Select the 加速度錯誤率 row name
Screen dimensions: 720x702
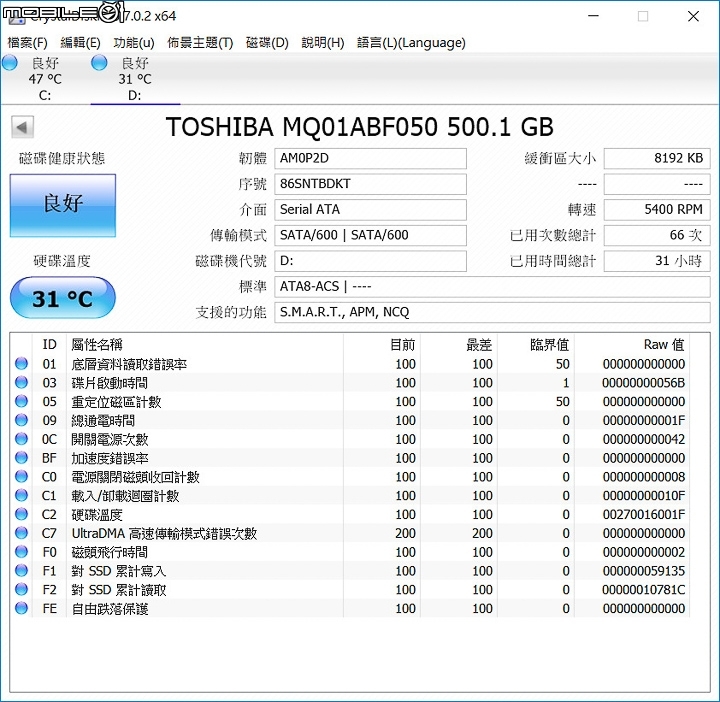110,459
